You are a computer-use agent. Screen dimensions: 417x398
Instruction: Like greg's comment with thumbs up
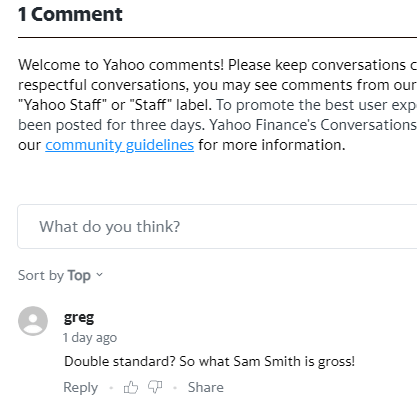tap(131, 387)
